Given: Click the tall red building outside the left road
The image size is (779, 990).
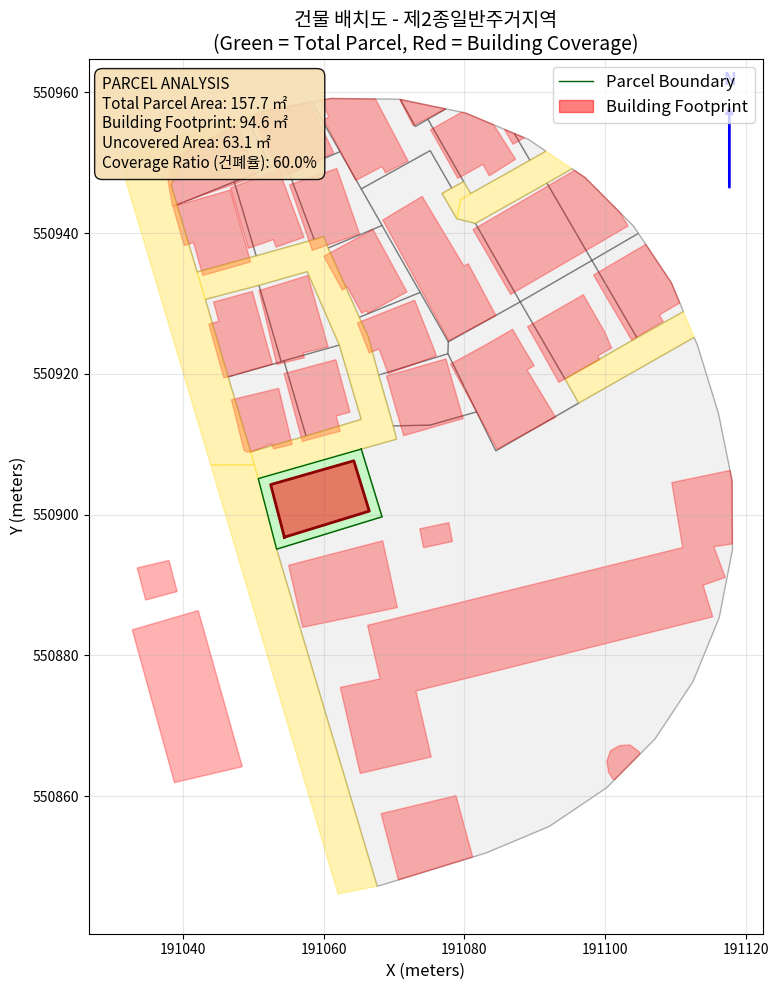Looking at the screenshot, I should pyautogui.click(x=187, y=696).
